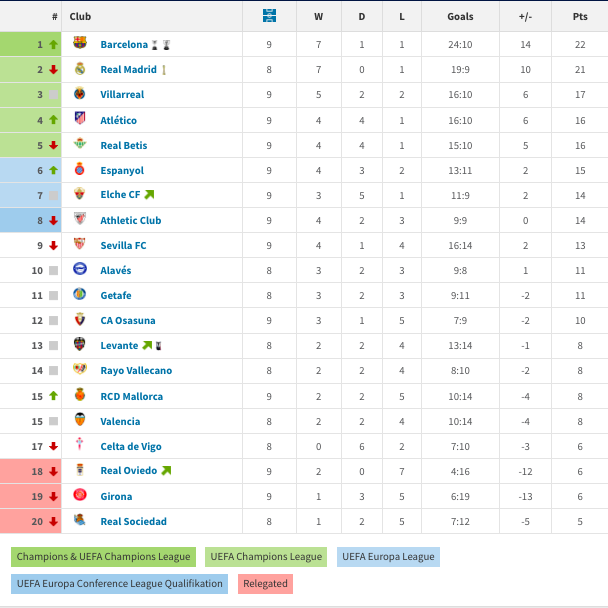Open the Espanyol team link
608x608 pixels.
coord(122,170)
